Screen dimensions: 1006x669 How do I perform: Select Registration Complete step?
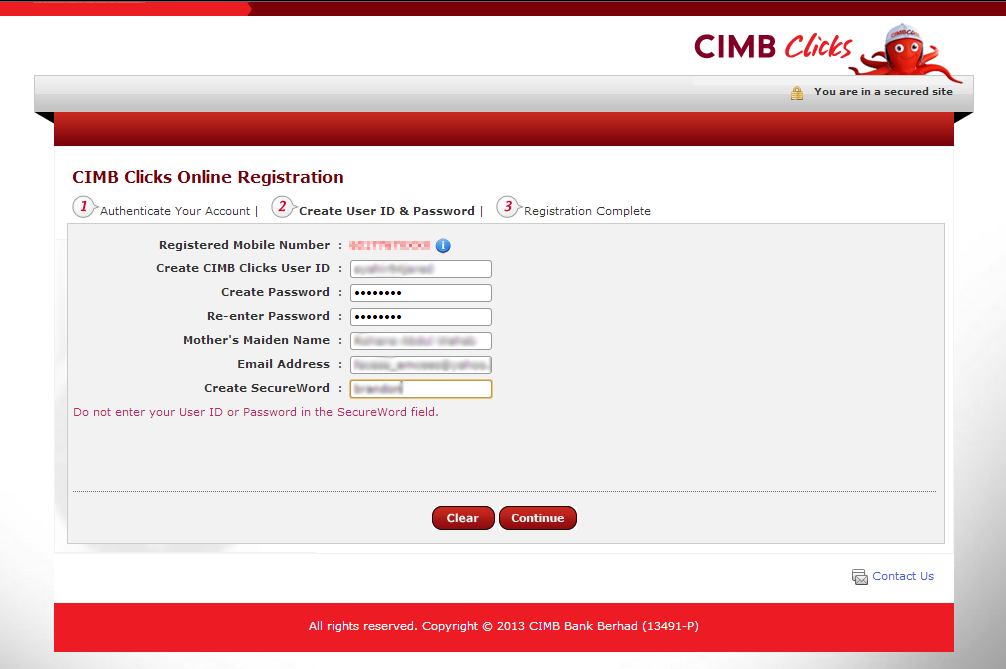point(587,211)
